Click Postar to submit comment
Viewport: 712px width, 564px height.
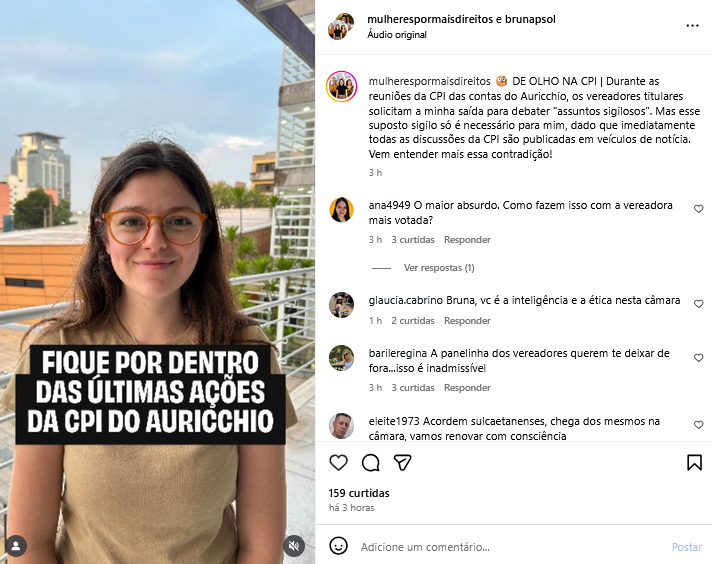[x=687, y=547]
